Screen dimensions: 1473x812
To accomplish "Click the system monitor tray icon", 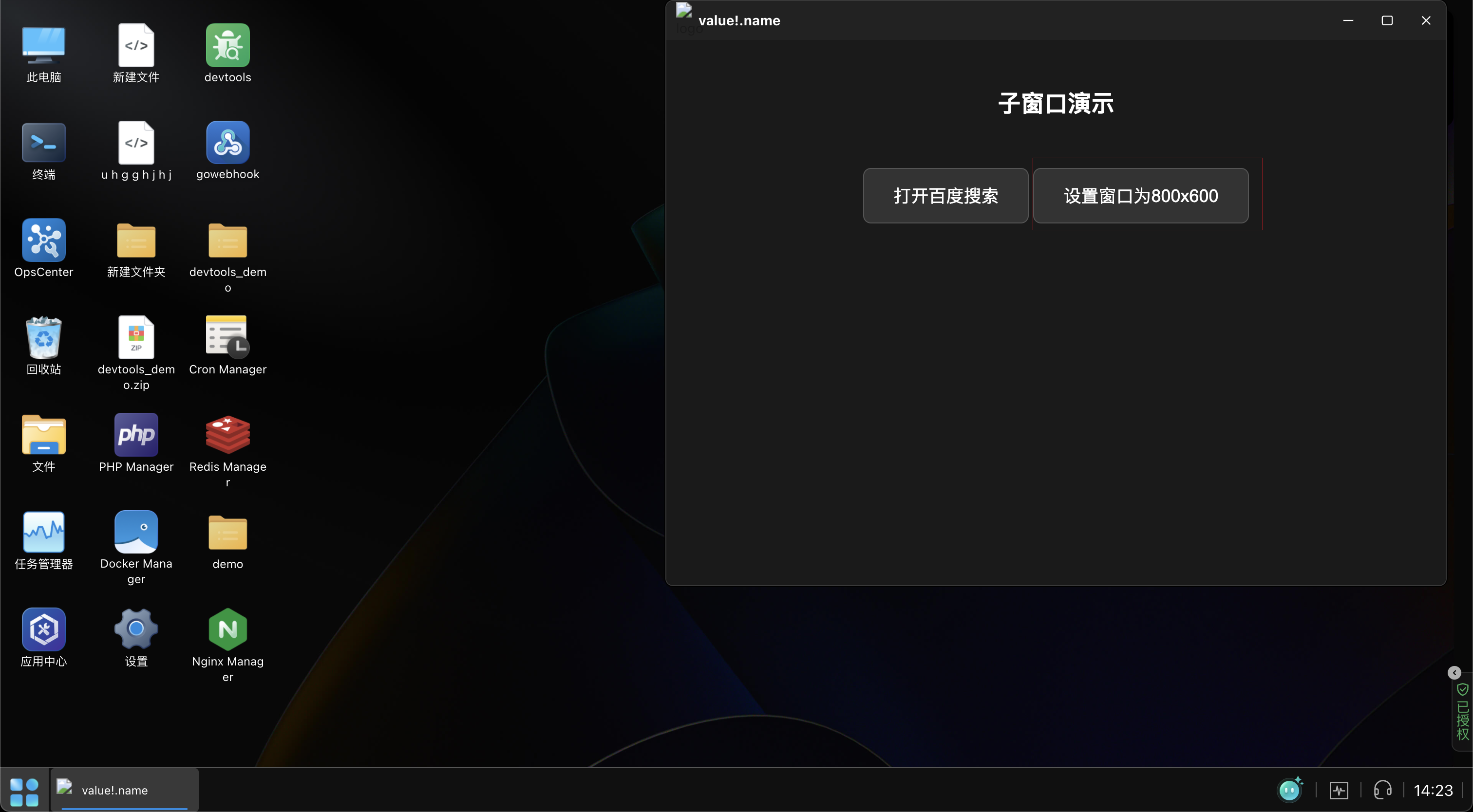I will 1339,791.
